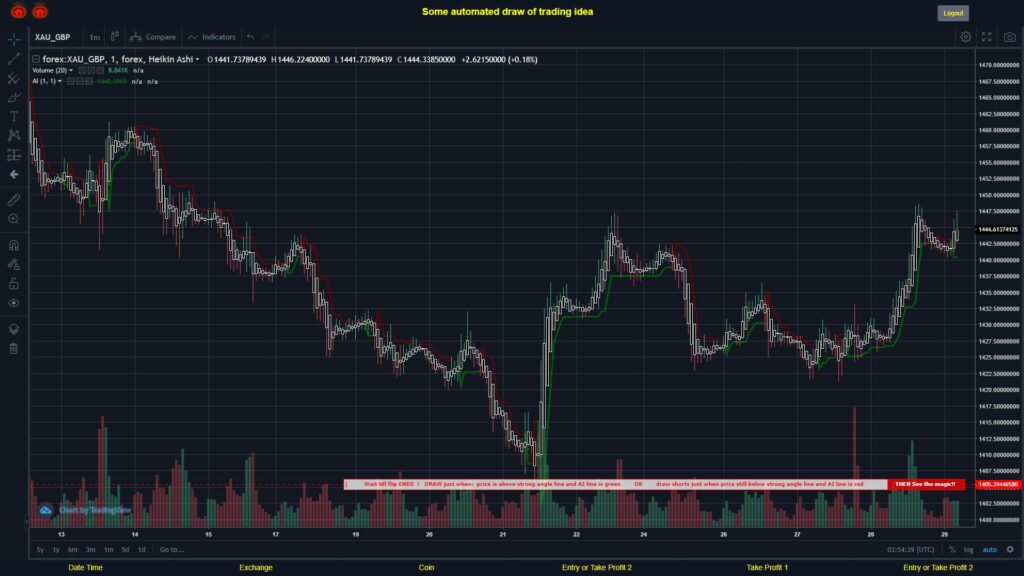Toggle percentage scale mode

pyautogui.click(x=952, y=550)
